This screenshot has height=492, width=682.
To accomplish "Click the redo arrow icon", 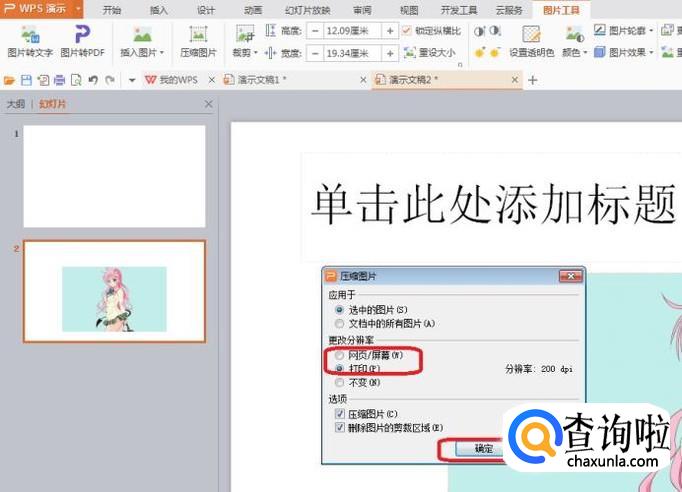I will coord(110,80).
